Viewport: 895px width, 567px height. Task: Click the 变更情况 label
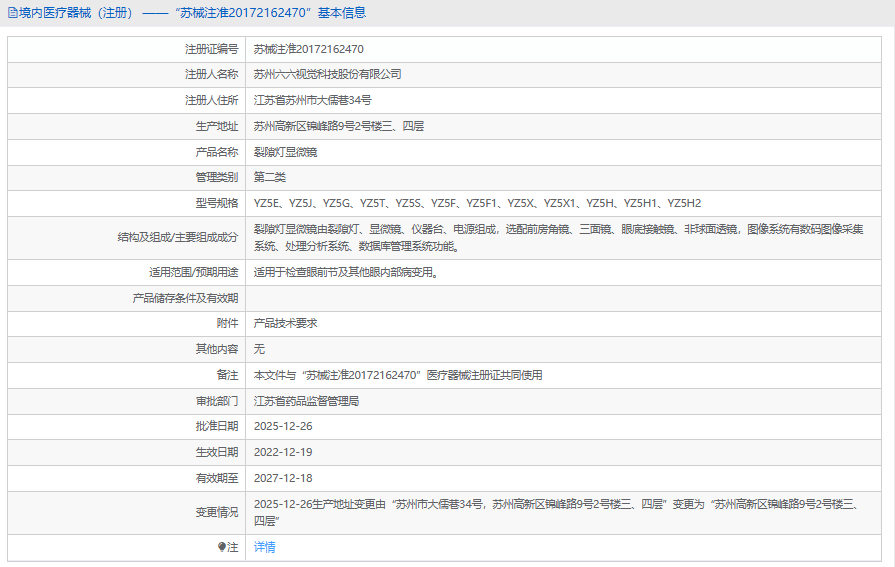tap(217, 513)
